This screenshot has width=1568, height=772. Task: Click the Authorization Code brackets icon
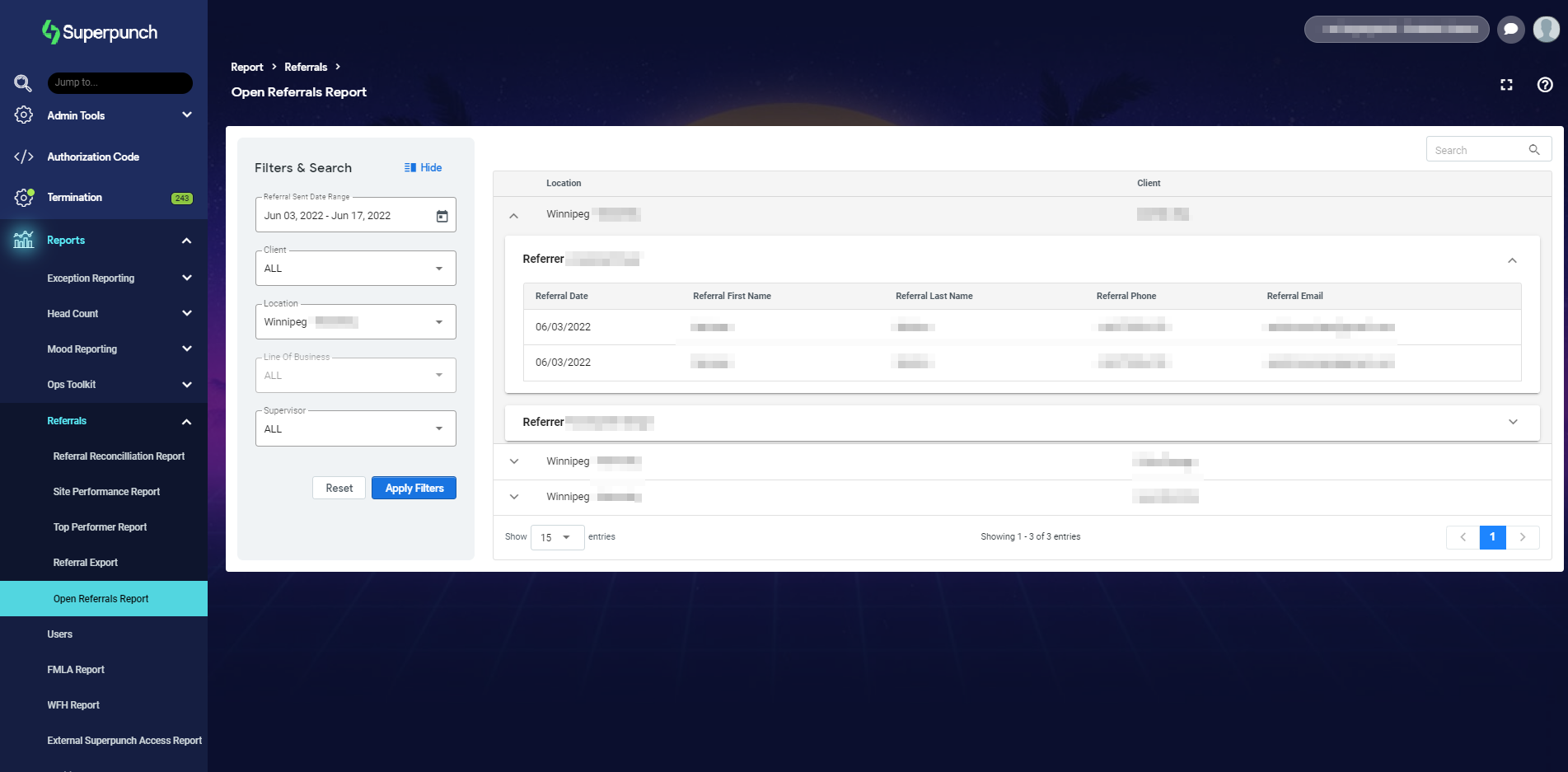click(24, 157)
